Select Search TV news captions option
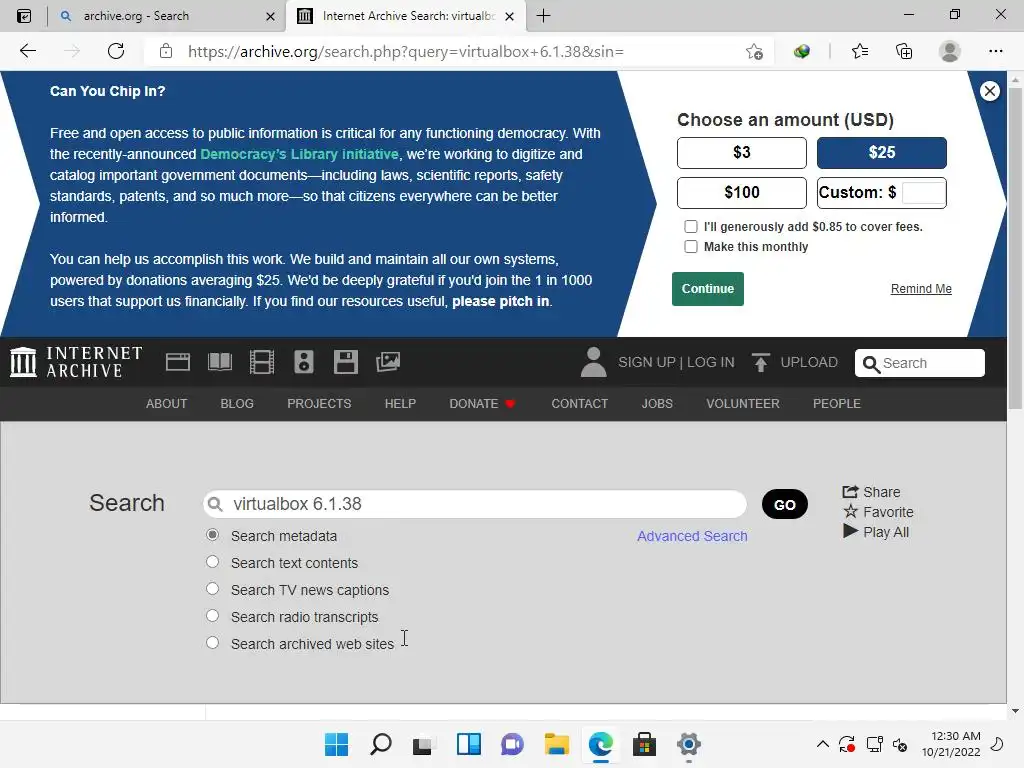The width and height of the screenshot is (1024, 768). [x=212, y=588]
